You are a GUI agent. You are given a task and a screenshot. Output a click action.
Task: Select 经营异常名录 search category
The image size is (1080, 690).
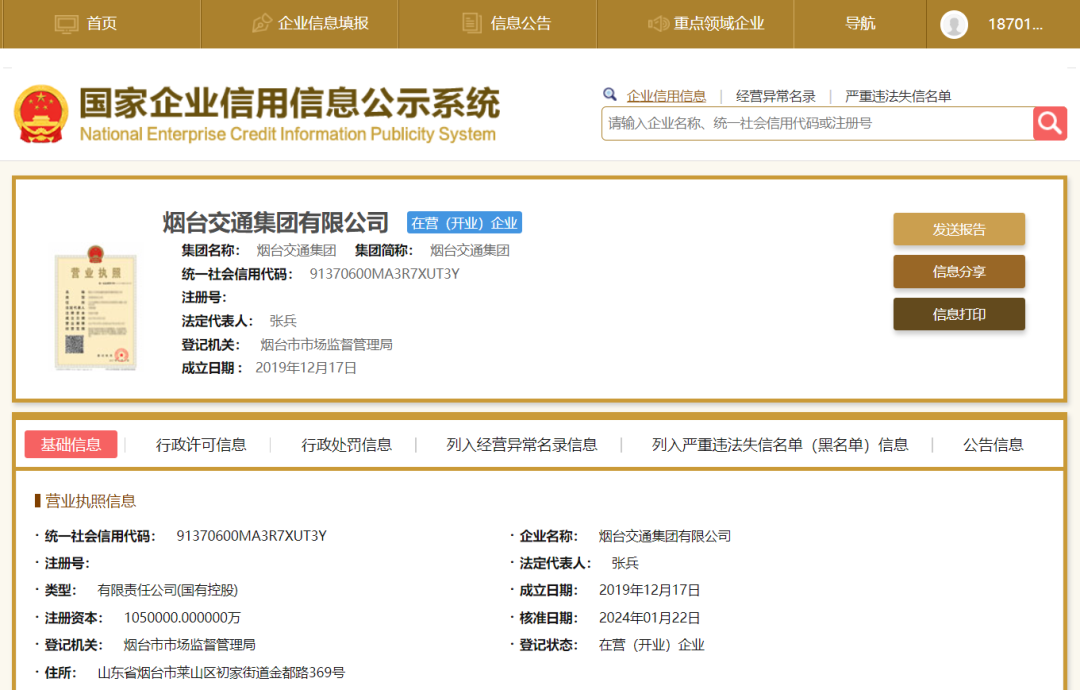click(775, 96)
